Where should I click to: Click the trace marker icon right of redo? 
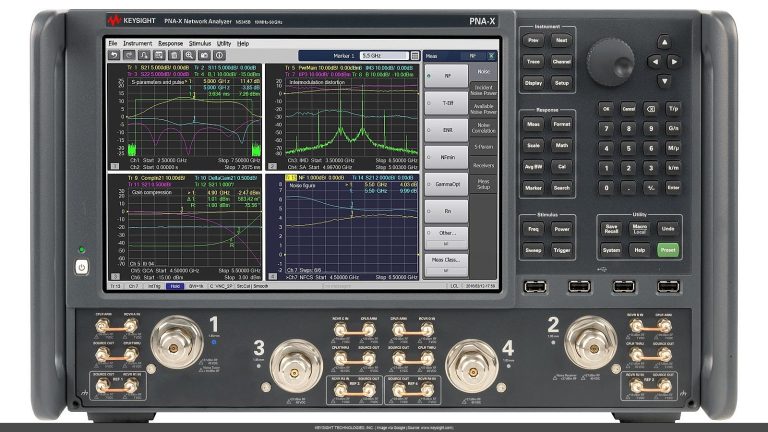pos(144,55)
